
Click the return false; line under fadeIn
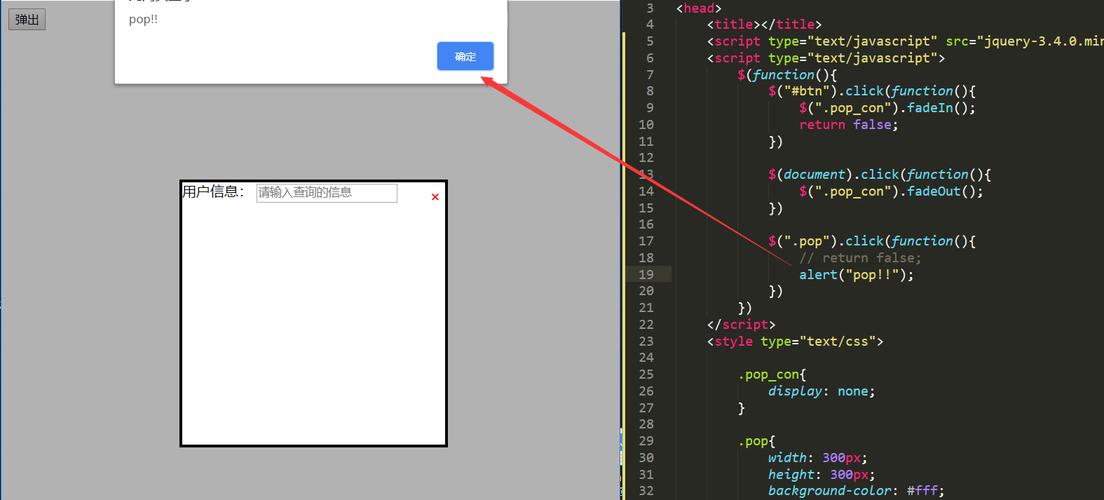coord(849,125)
